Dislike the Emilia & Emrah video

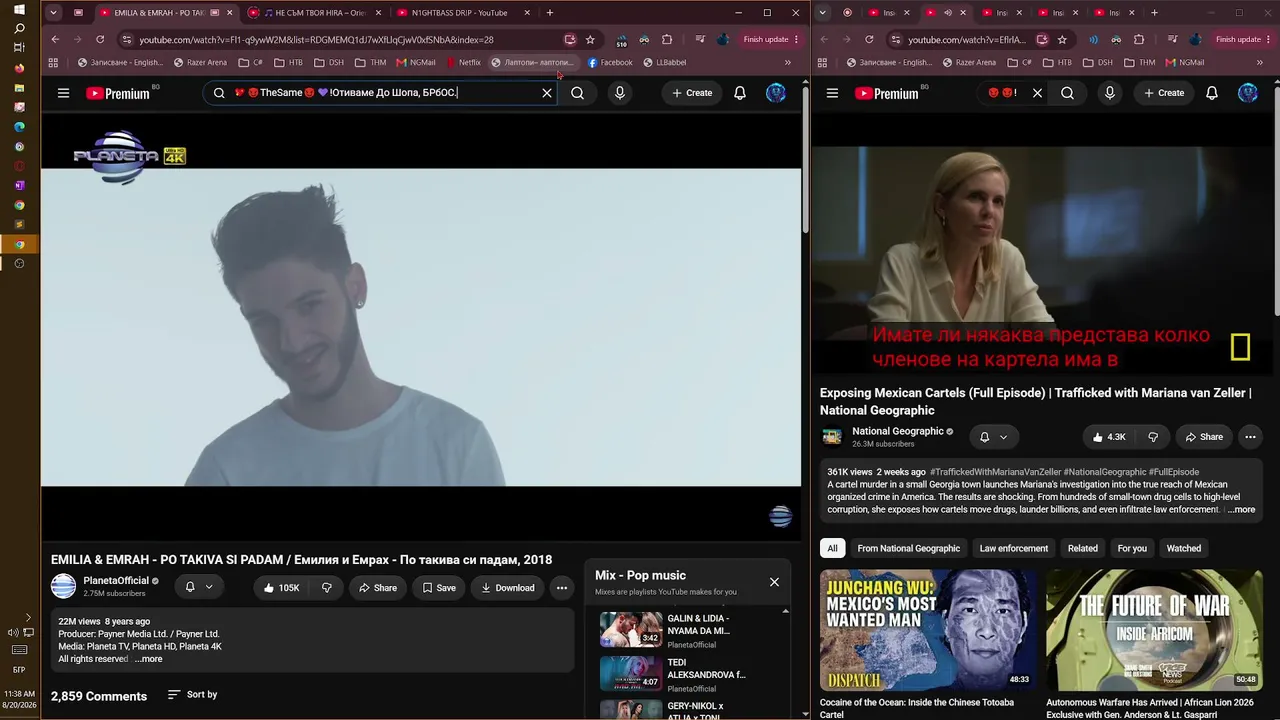pos(326,588)
